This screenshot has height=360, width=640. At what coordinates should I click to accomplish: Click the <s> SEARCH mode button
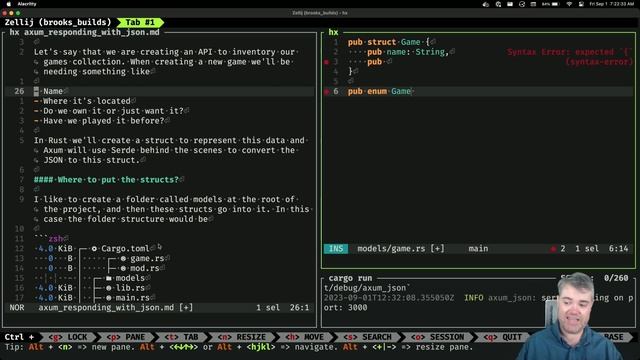[x=367, y=337]
